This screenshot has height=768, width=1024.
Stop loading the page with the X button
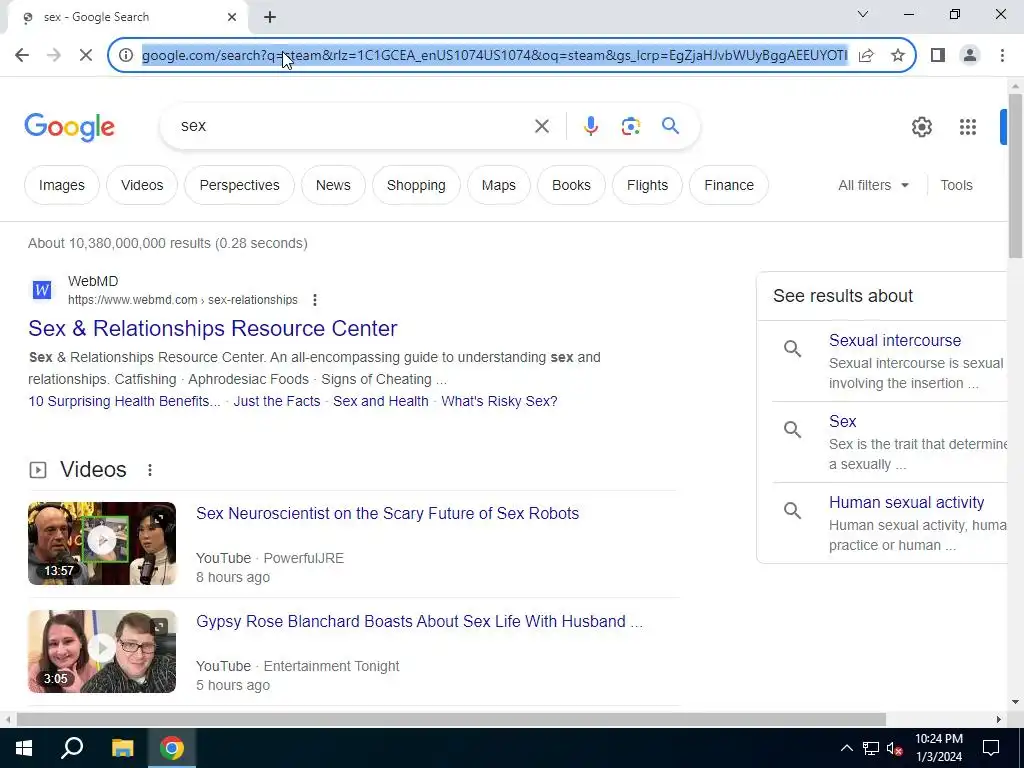(86, 56)
